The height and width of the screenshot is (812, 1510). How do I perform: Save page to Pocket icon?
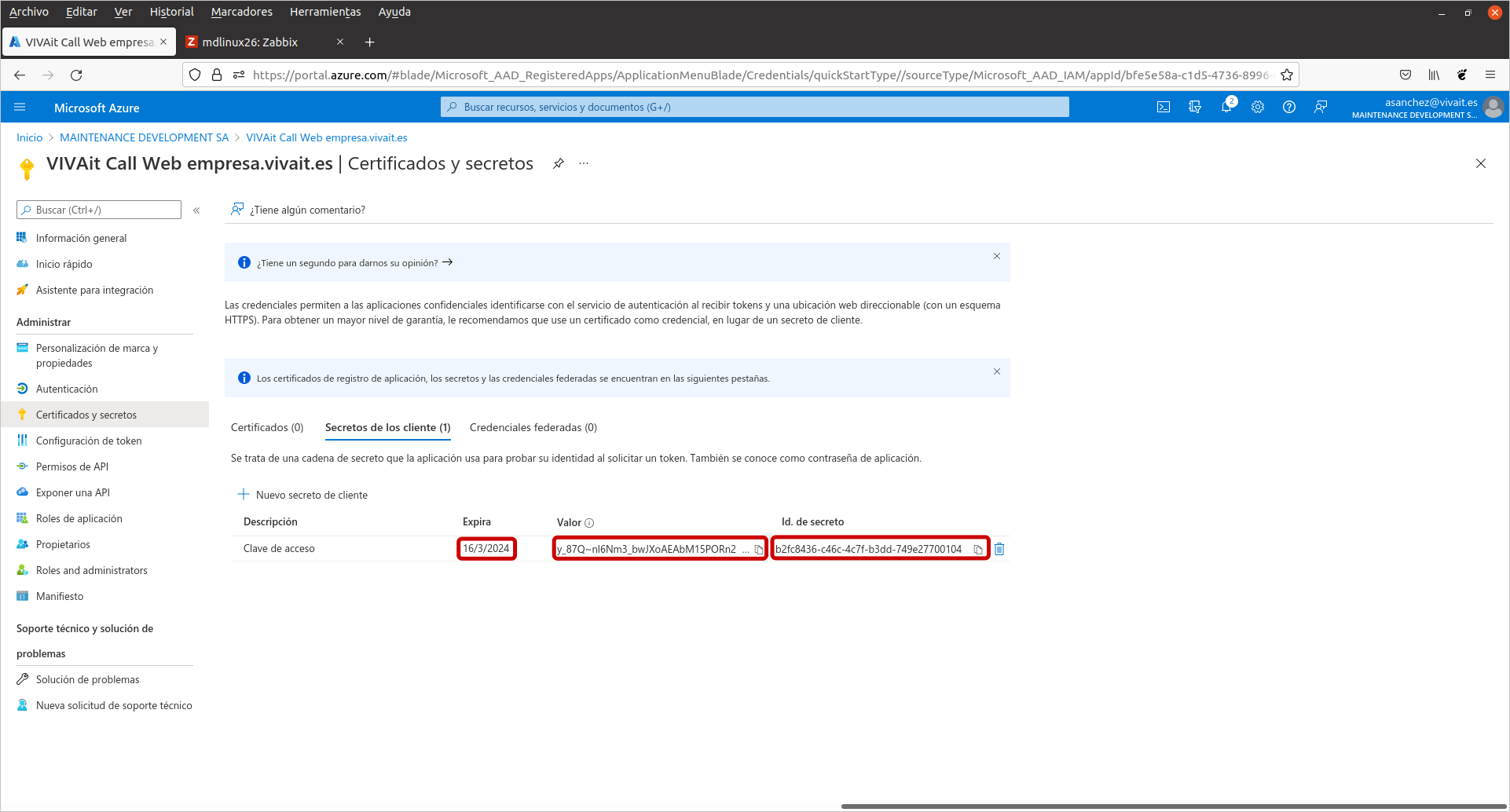tap(1406, 75)
